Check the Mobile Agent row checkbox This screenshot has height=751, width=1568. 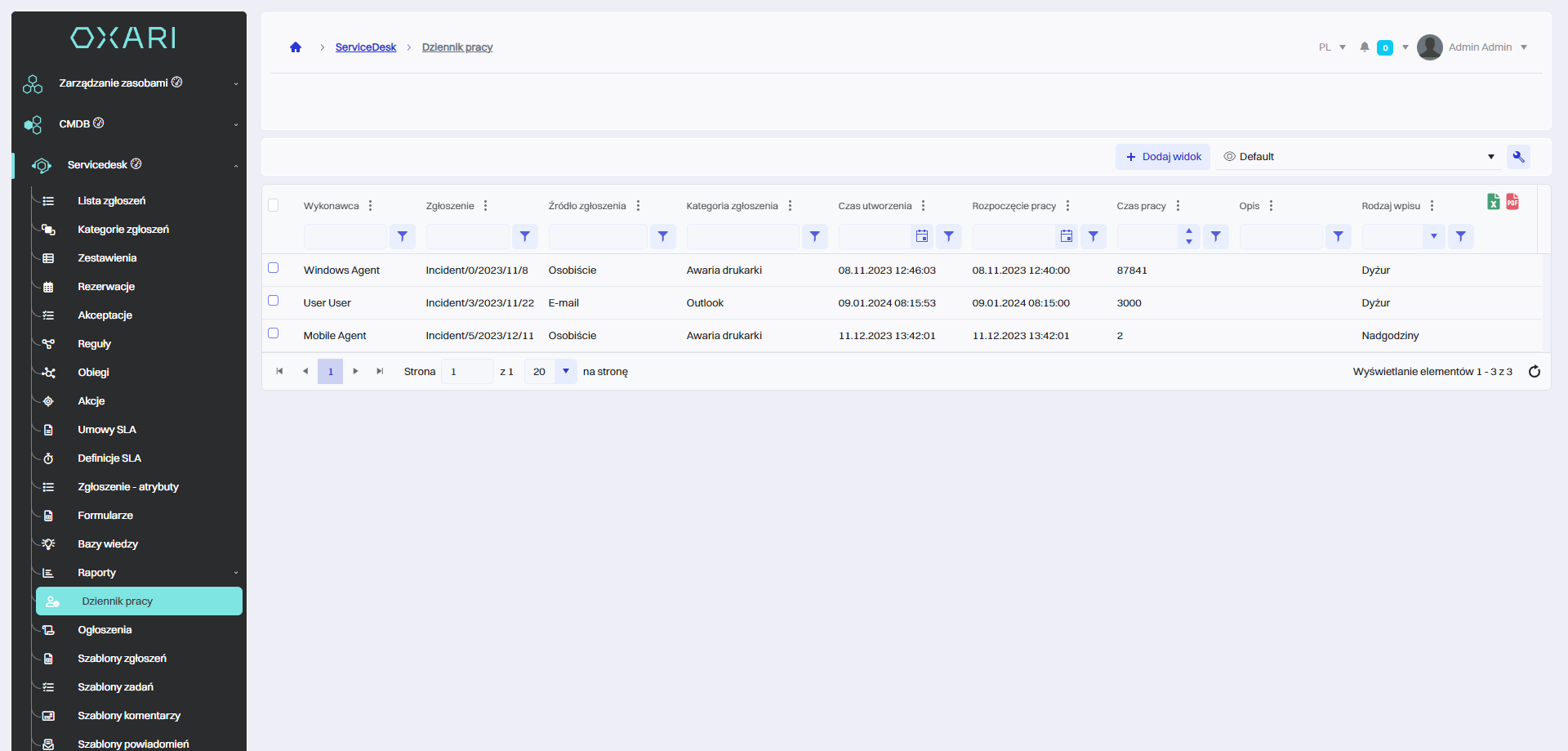click(x=274, y=333)
